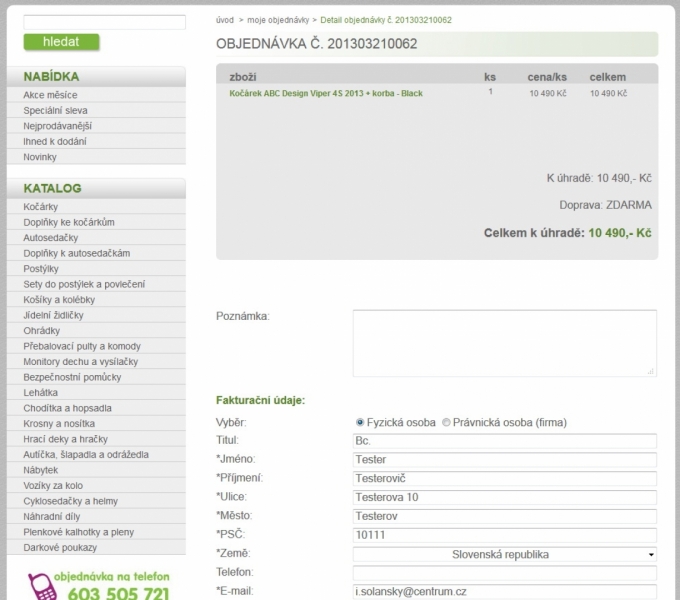This screenshot has height=600, width=680.
Task: Click the pink phone icon
Action: coord(42,587)
